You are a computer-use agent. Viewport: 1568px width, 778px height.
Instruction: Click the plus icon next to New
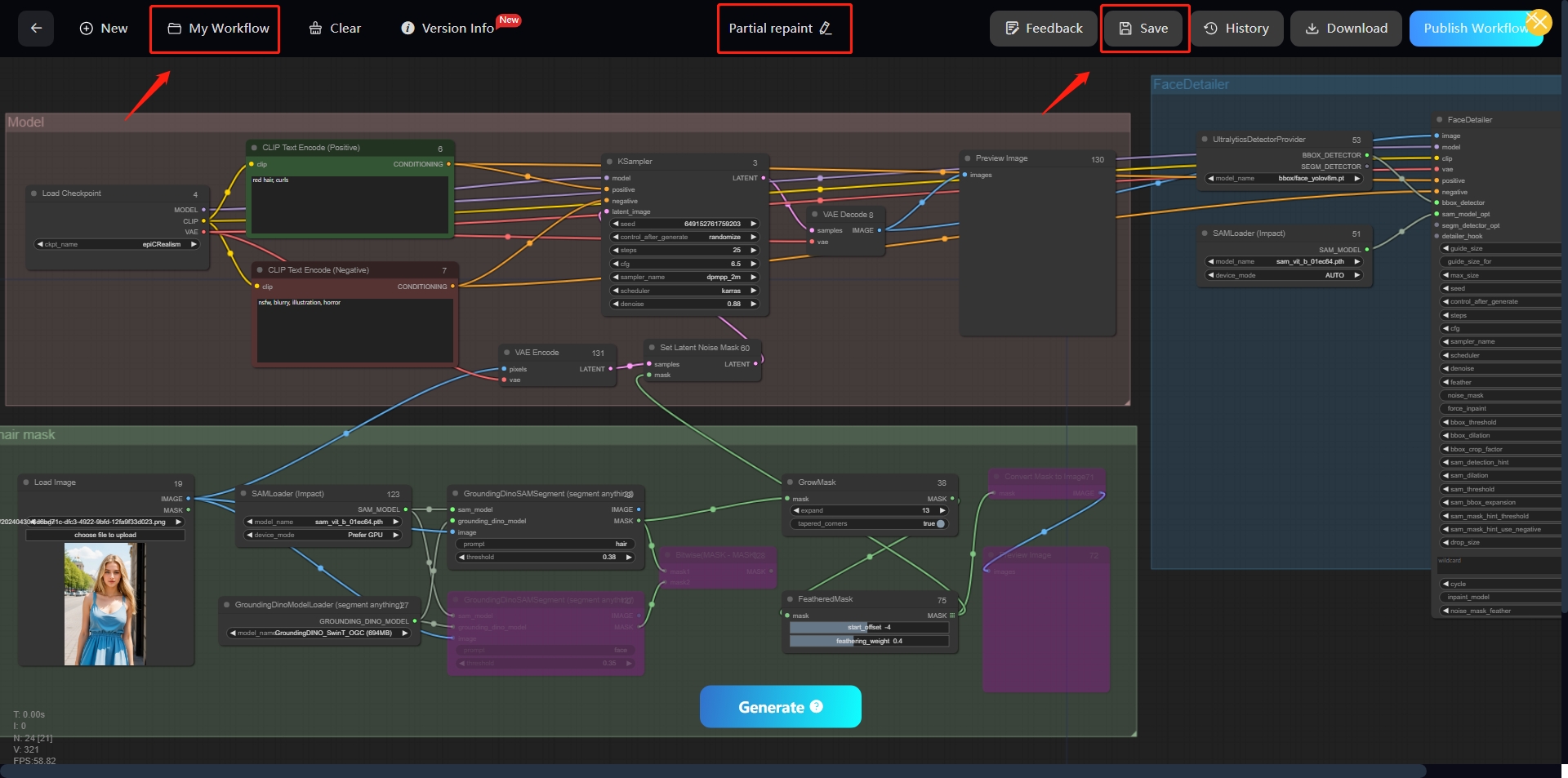coord(85,28)
